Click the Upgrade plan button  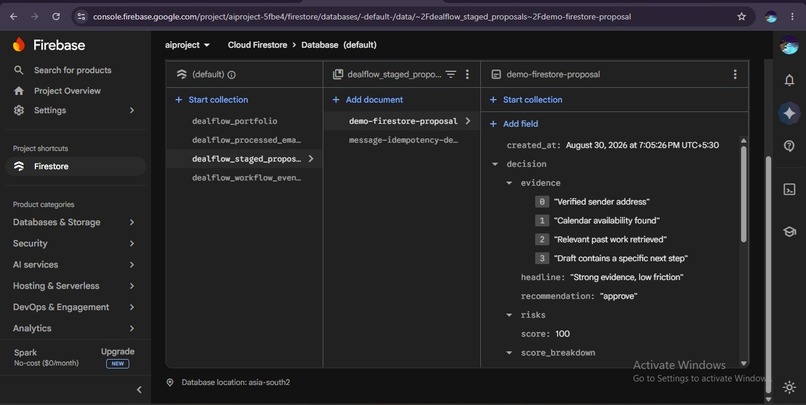[118, 357]
